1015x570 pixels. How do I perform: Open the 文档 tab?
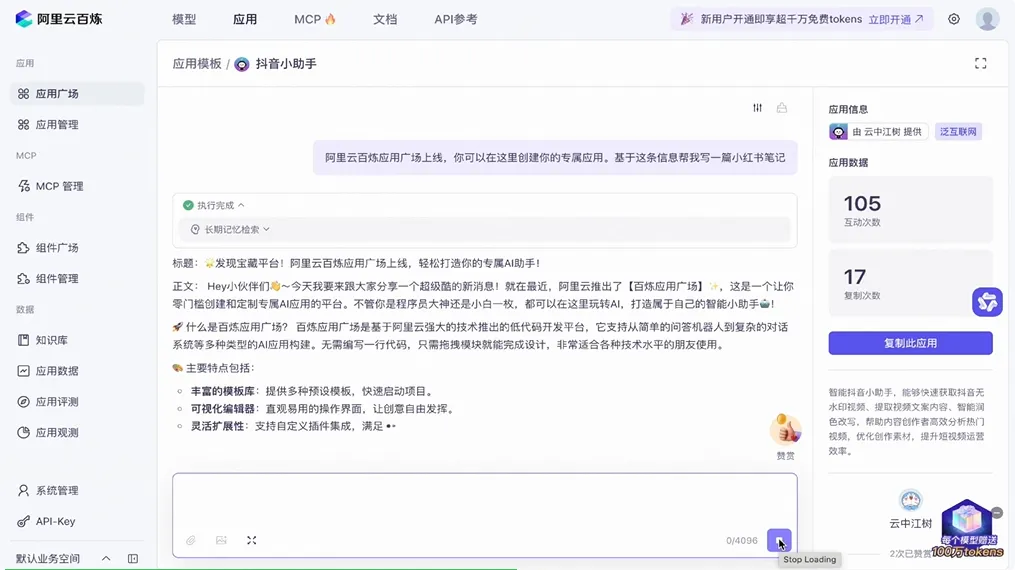point(385,19)
